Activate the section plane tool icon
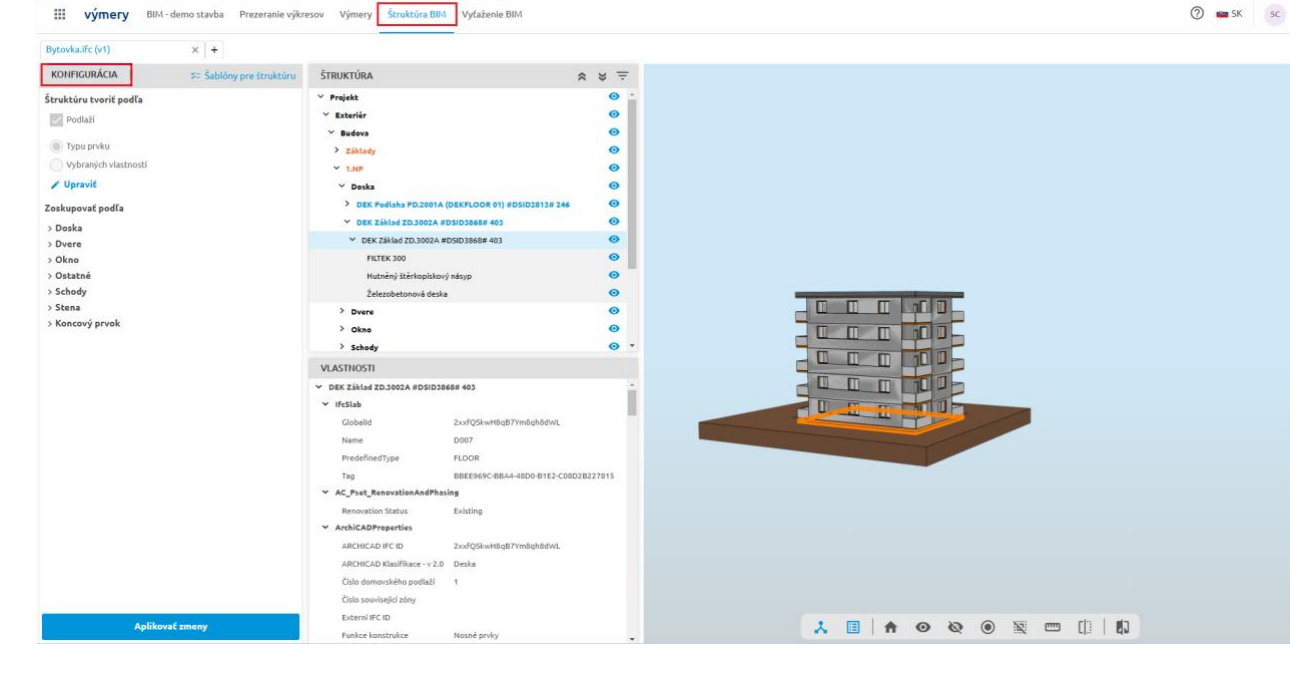1290x685 pixels. tap(1084, 627)
